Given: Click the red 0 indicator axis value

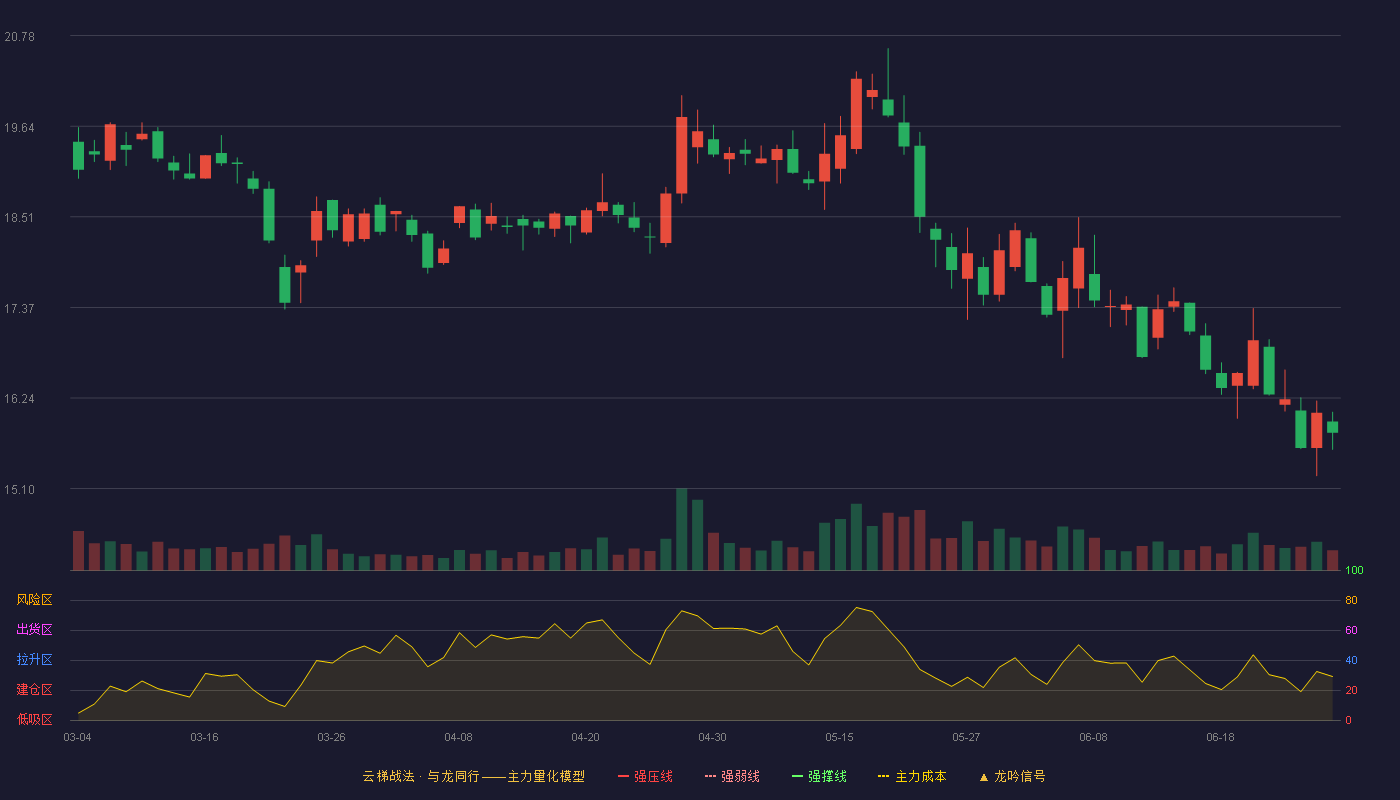Looking at the screenshot, I should click(1348, 720).
